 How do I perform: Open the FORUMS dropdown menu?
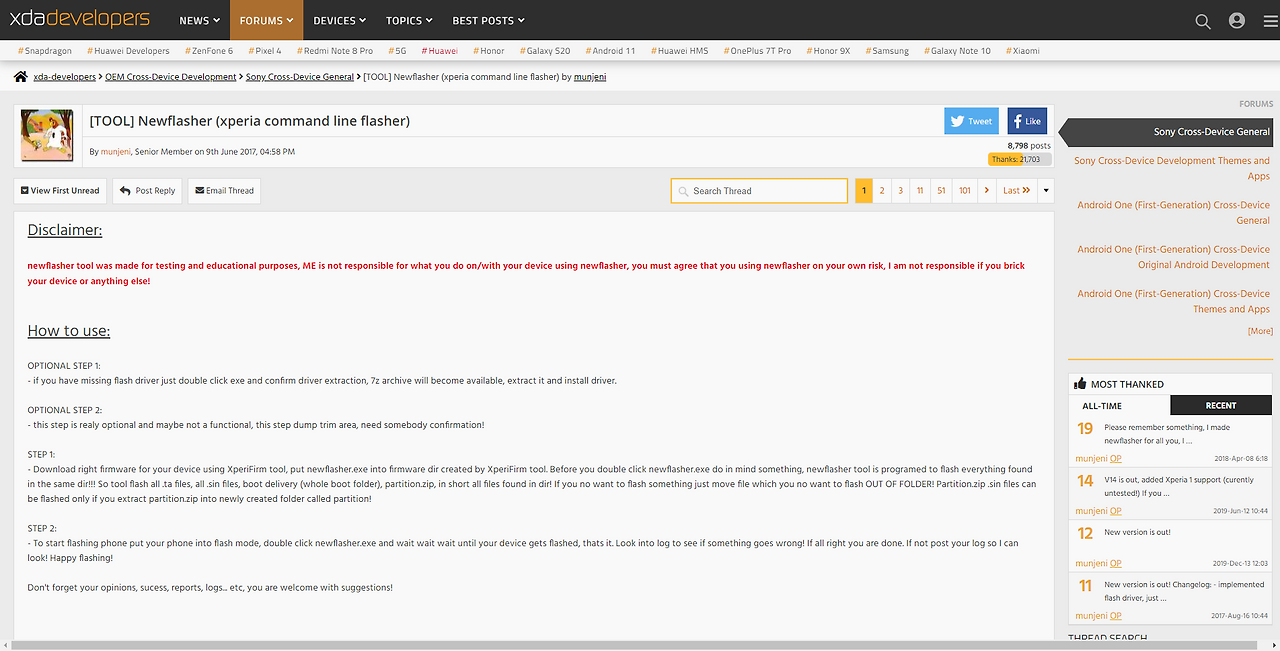tap(266, 20)
